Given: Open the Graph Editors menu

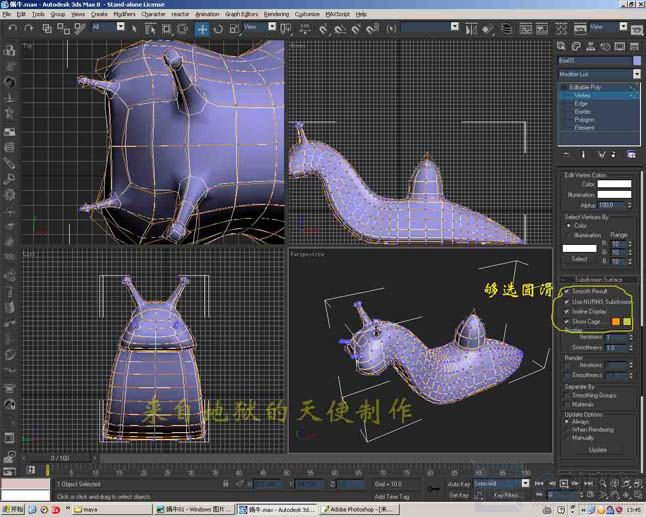Looking at the screenshot, I should point(241,14).
